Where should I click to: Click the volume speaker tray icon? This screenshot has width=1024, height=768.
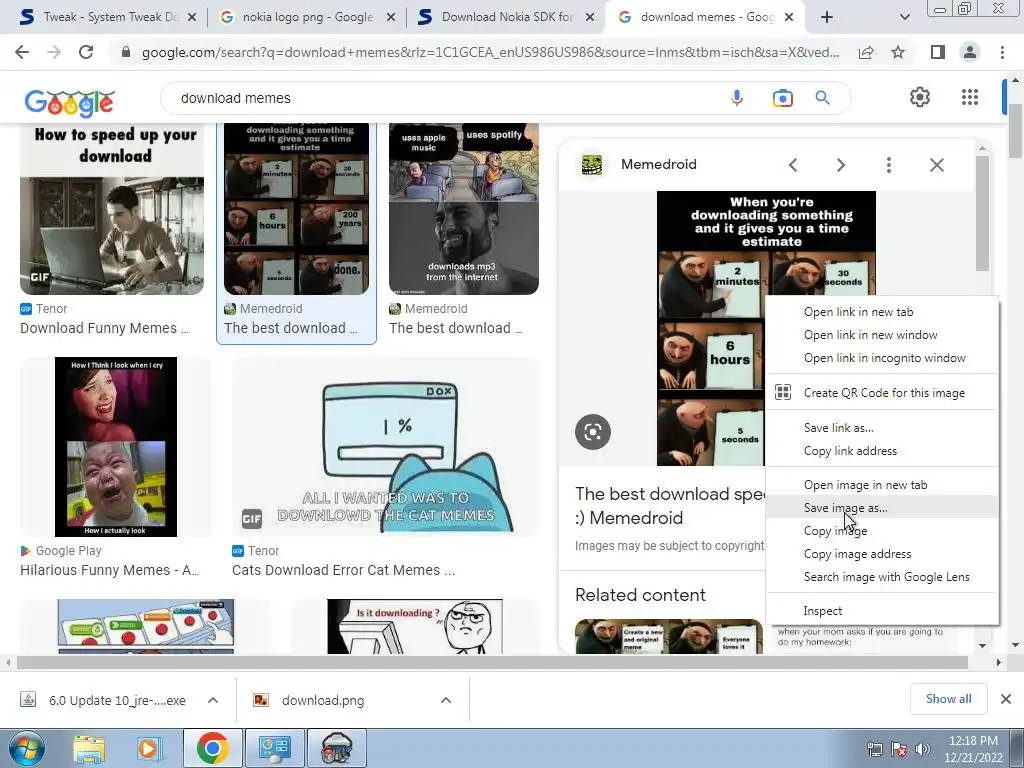tap(923, 749)
